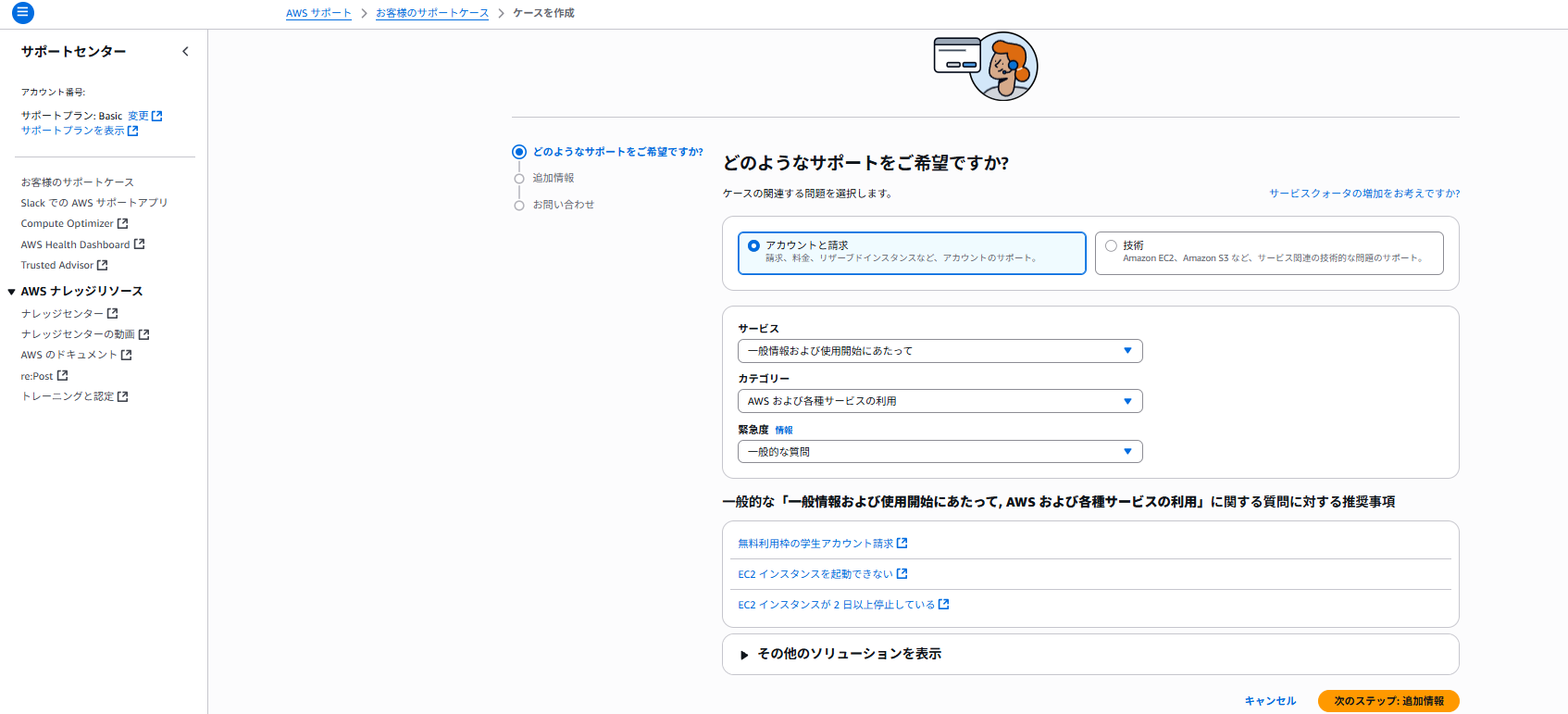Click the external icon next to トレーニングと認定

[123, 396]
